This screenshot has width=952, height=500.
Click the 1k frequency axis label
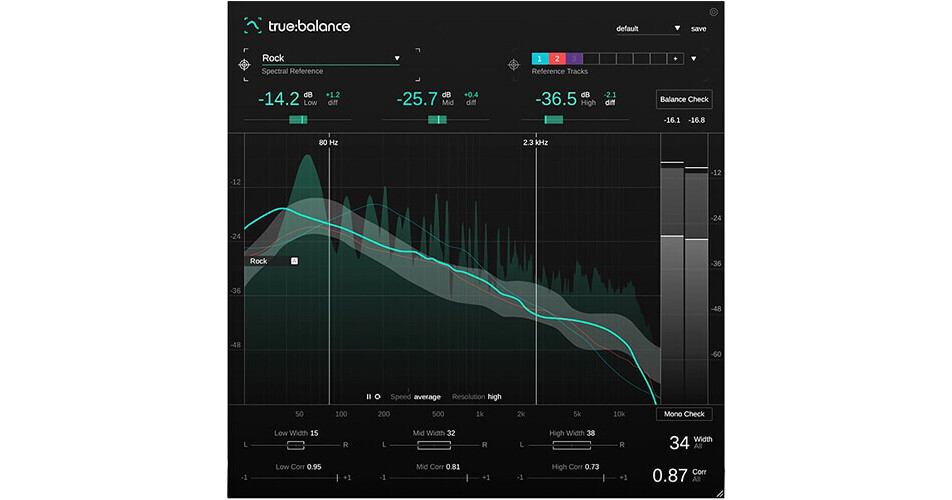(x=480, y=414)
